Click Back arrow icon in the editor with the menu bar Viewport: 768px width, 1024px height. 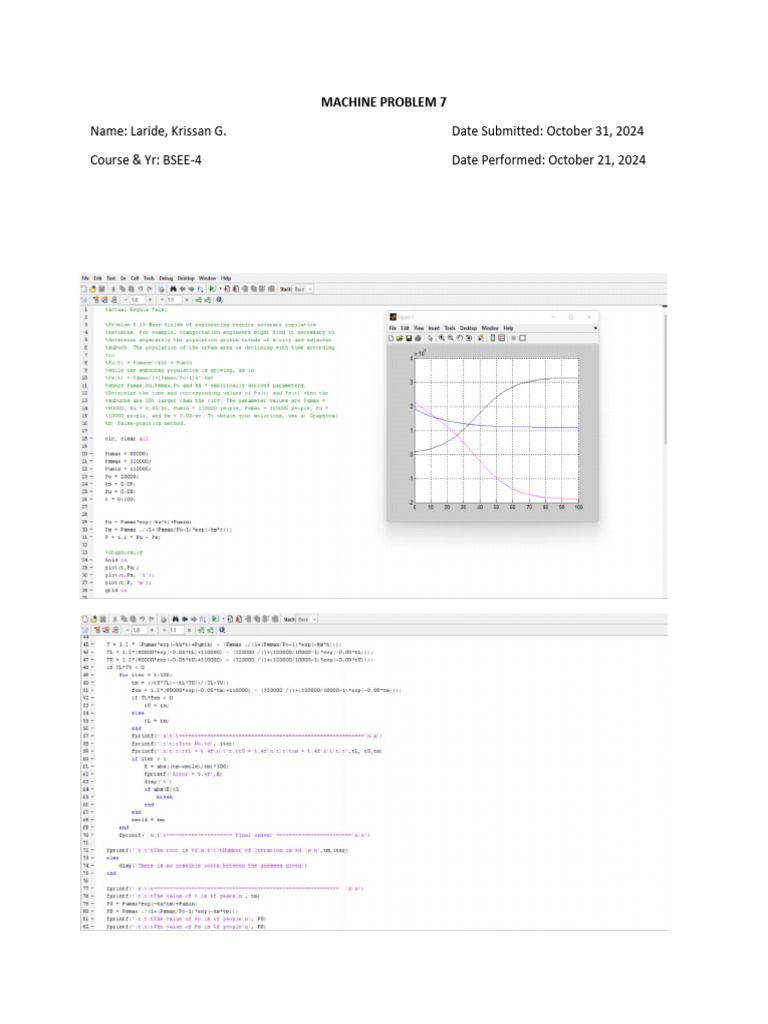(182, 289)
